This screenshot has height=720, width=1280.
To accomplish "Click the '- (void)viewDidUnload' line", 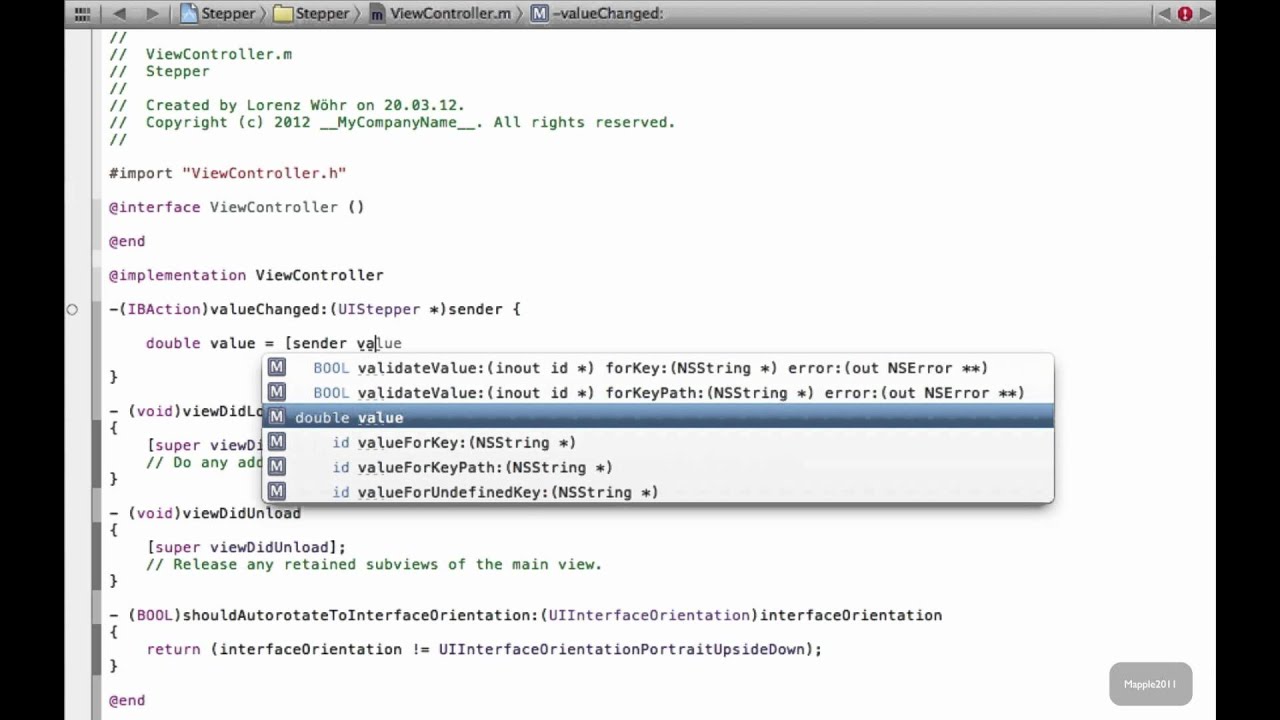I will pos(205,513).
